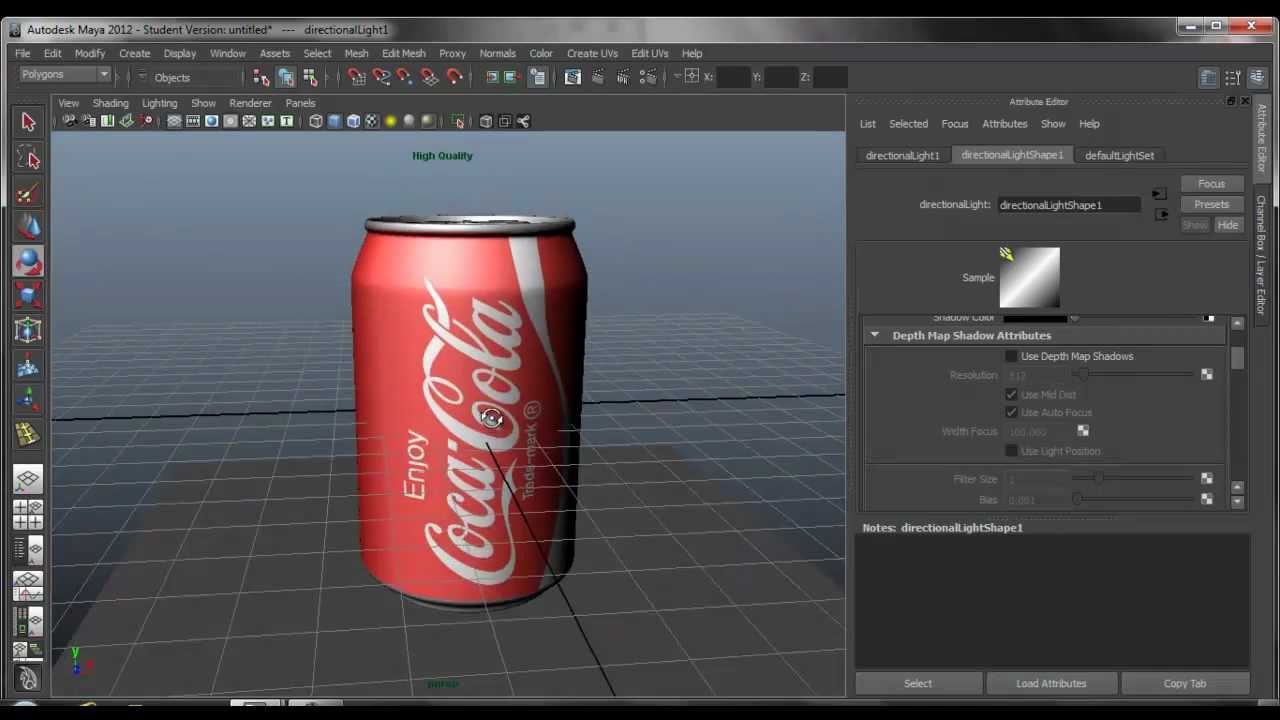Click Select by object type icon
Viewport: 1280px width, 720px height.
point(286,77)
